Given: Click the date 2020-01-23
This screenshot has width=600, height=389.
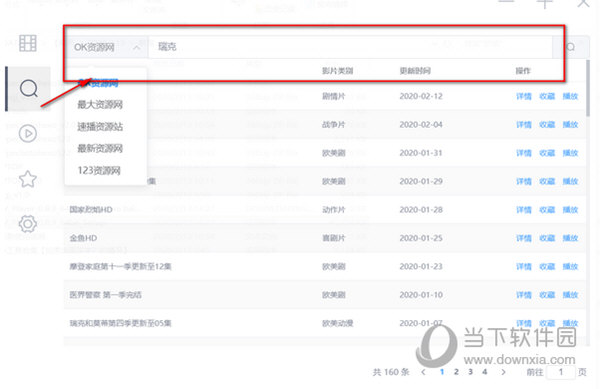Looking at the screenshot, I should pyautogui.click(x=421, y=267).
